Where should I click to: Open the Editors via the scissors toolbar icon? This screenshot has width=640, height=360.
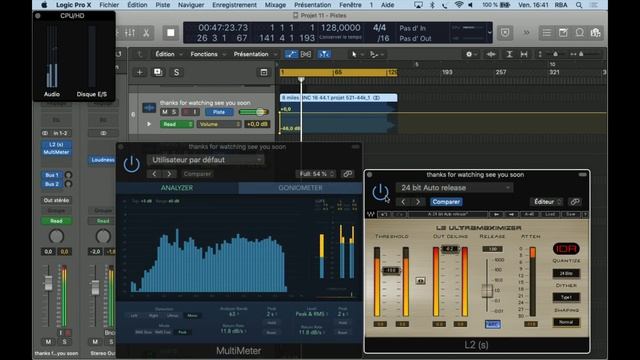point(146,33)
